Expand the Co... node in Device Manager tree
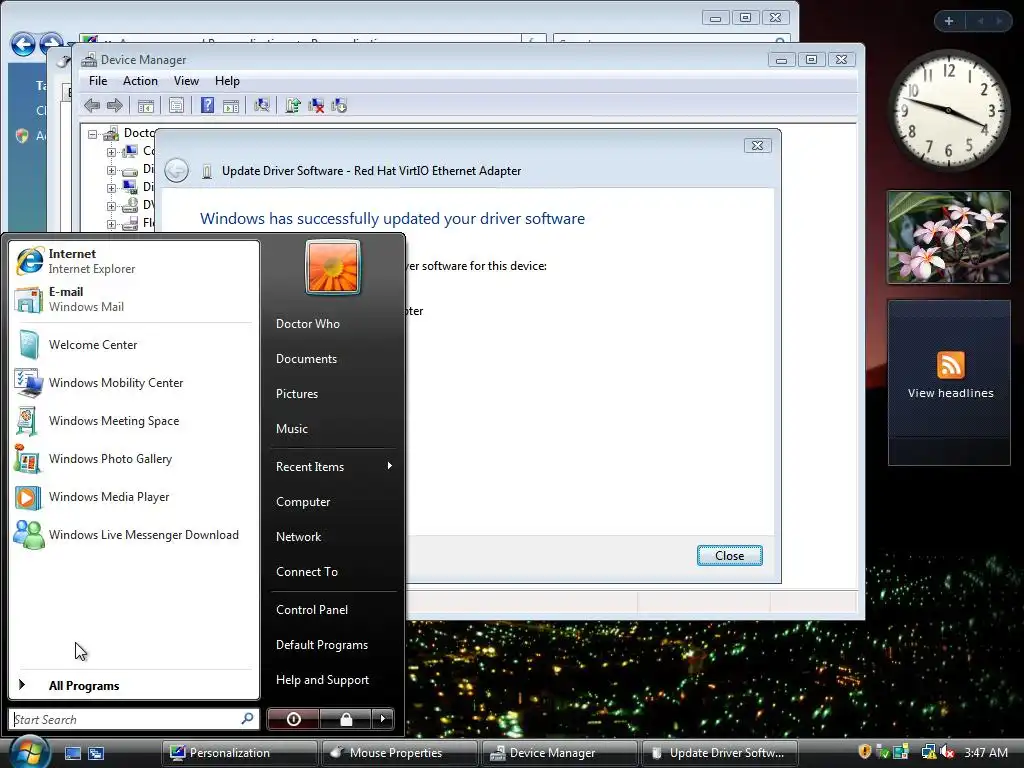 click(x=111, y=152)
